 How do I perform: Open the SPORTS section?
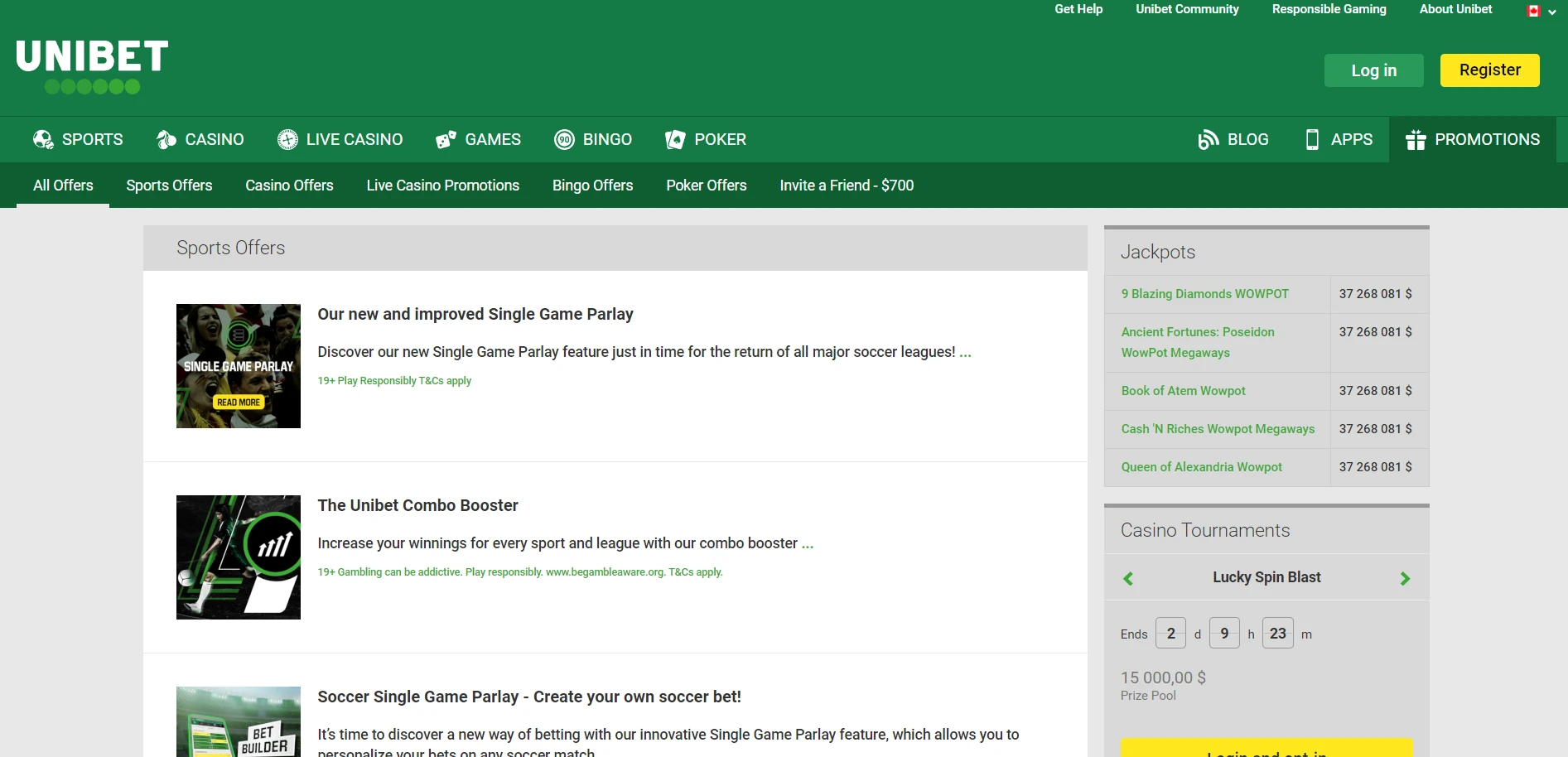(78, 139)
